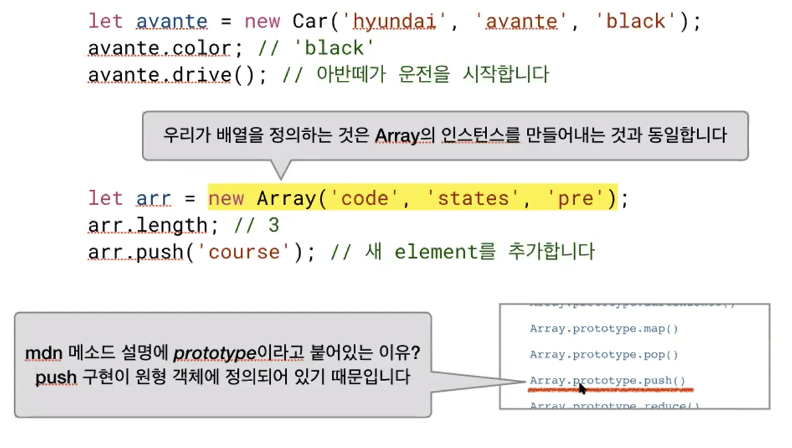Click the 'let arr' variable declaration

(130, 198)
